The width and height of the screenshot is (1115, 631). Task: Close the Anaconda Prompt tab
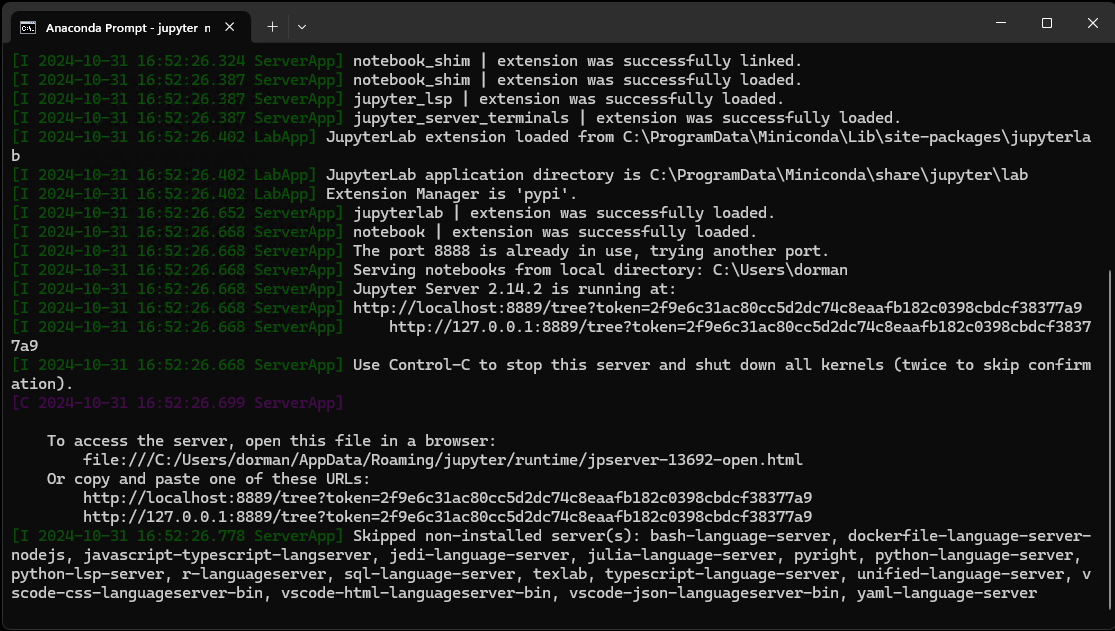click(x=229, y=27)
